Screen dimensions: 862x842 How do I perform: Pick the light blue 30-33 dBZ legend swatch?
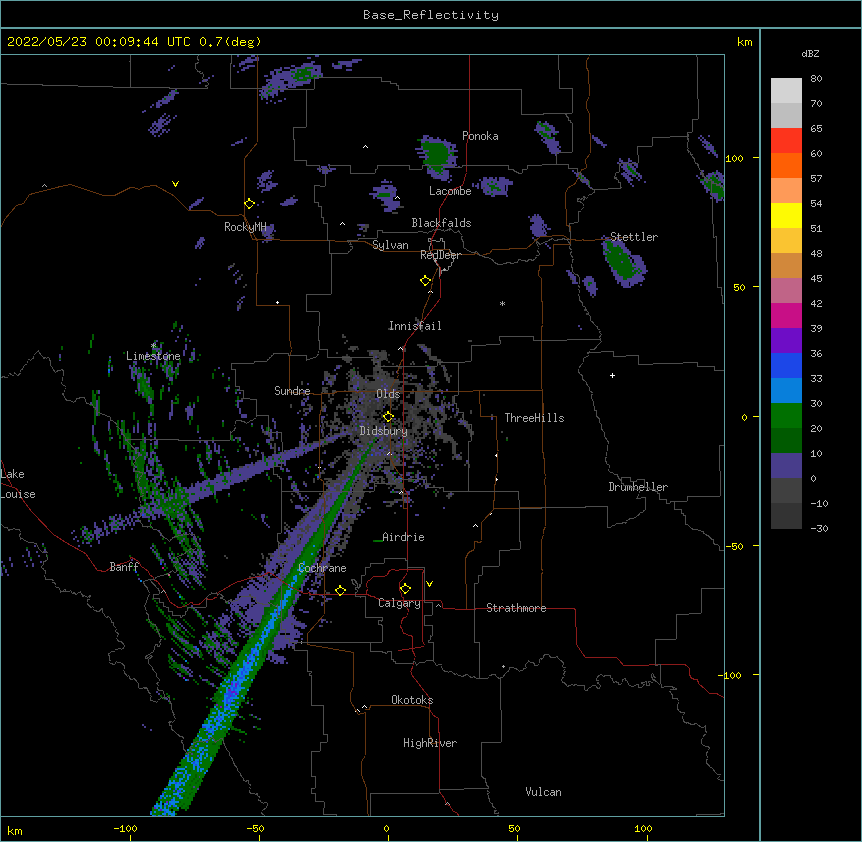pos(786,391)
